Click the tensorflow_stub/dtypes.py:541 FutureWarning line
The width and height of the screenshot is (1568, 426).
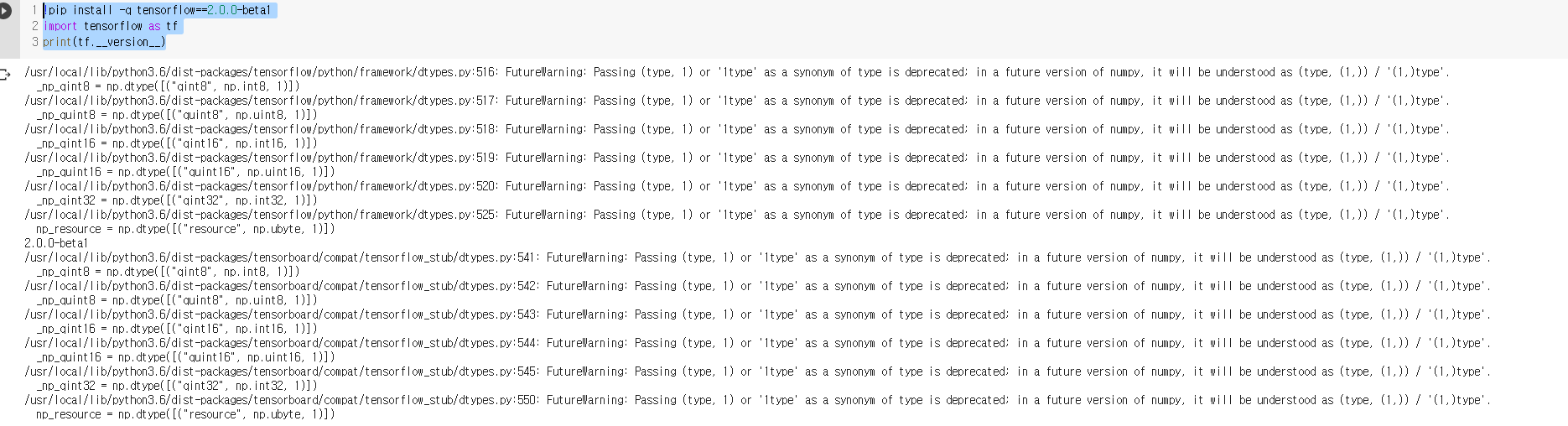tap(758, 257)
